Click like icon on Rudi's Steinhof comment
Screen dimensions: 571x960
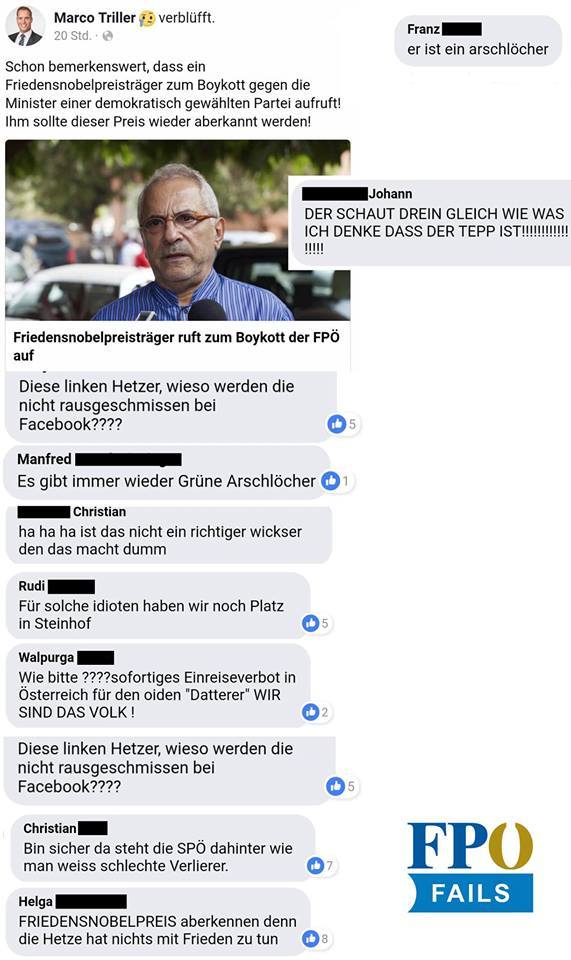tap(311, 623)
